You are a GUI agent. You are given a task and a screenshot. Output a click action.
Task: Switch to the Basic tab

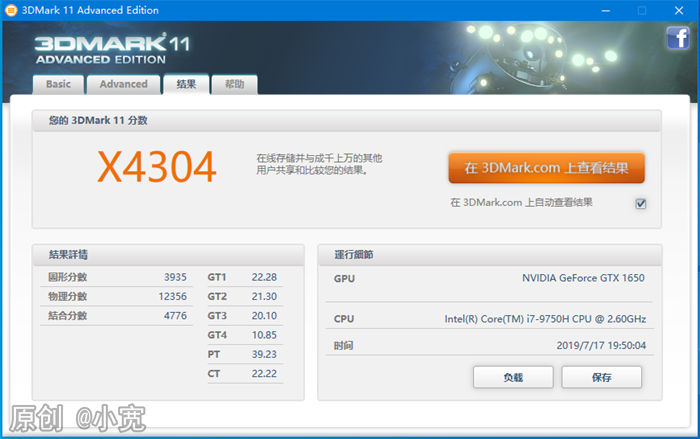coord(58,84)
